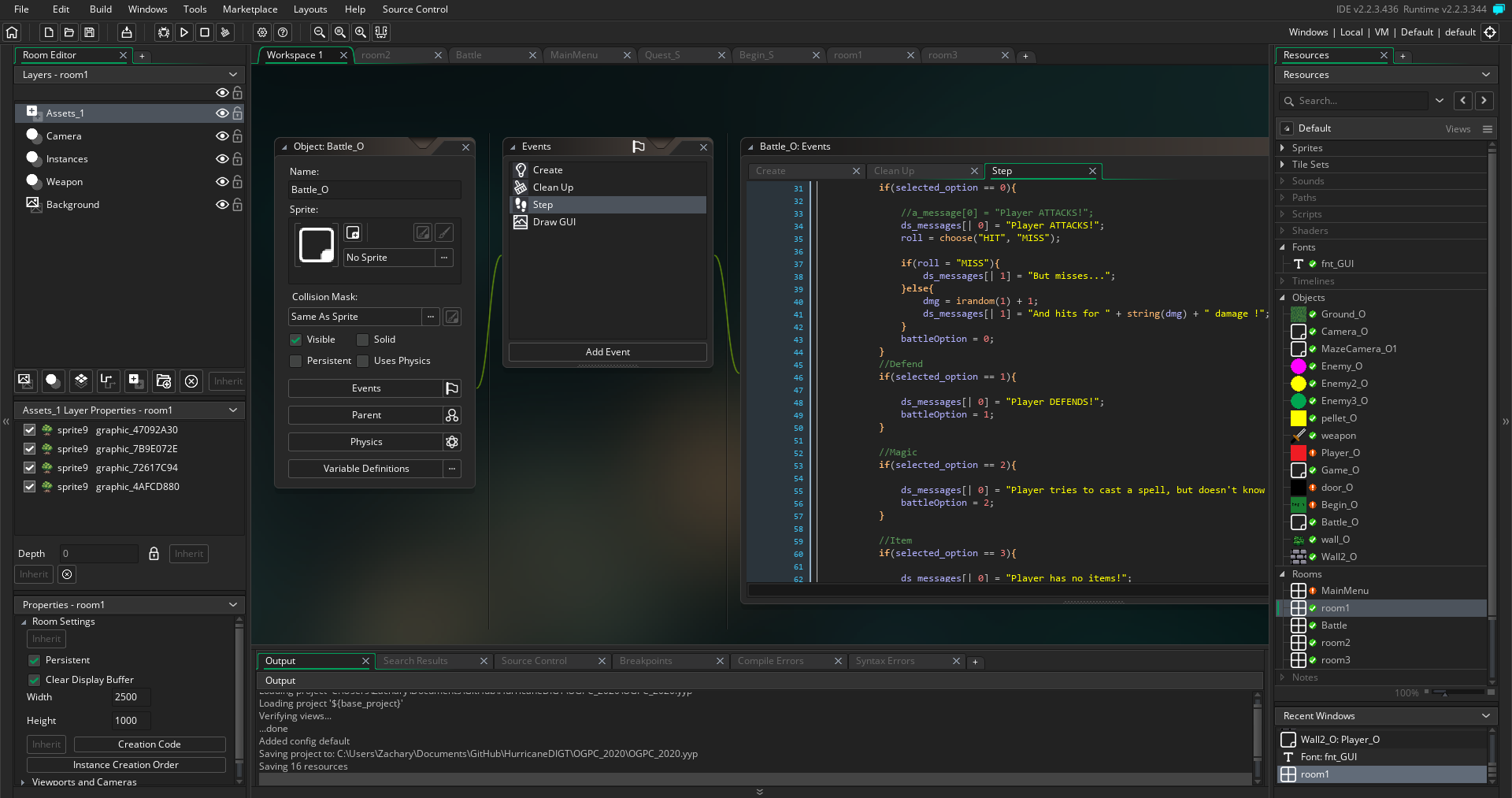Screen dimensions: 1512x798
Task: Click the Create Executable icon in toolbar
Action: 126,32
